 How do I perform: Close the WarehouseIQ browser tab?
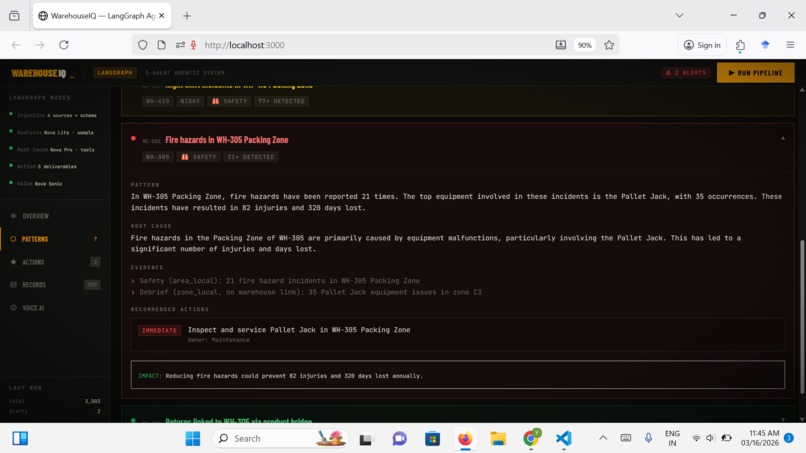tap(161, 16)
